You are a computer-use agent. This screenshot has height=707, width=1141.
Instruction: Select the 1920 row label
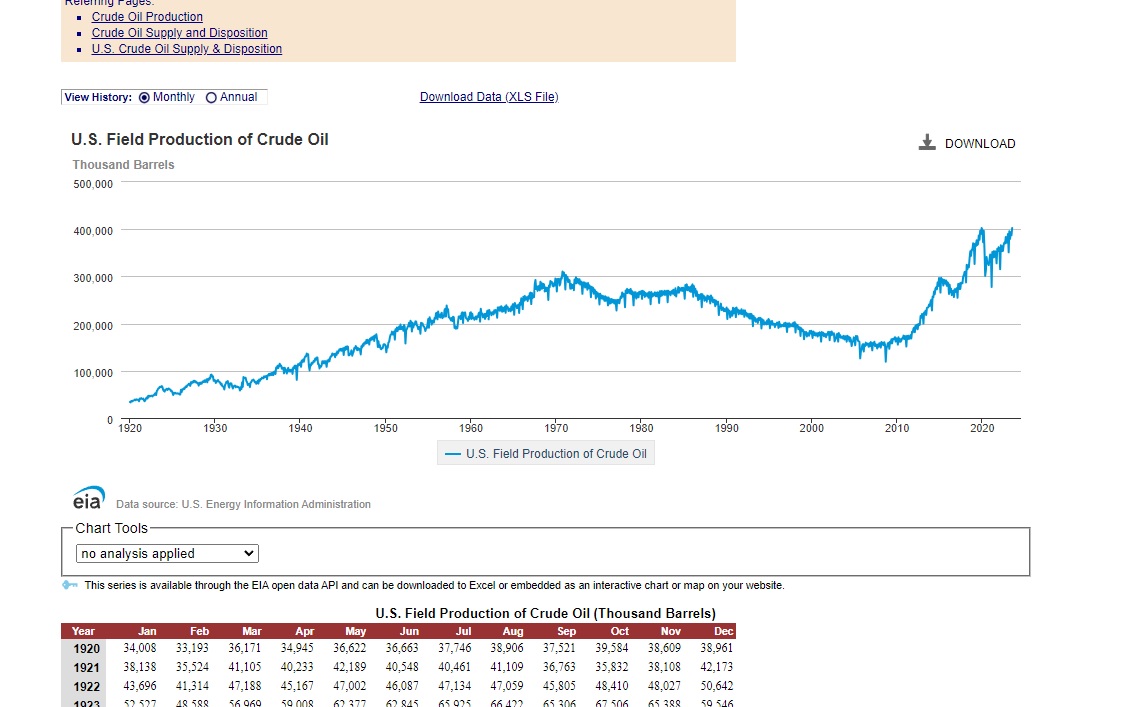pyautogui.click(x=85, y=648)
